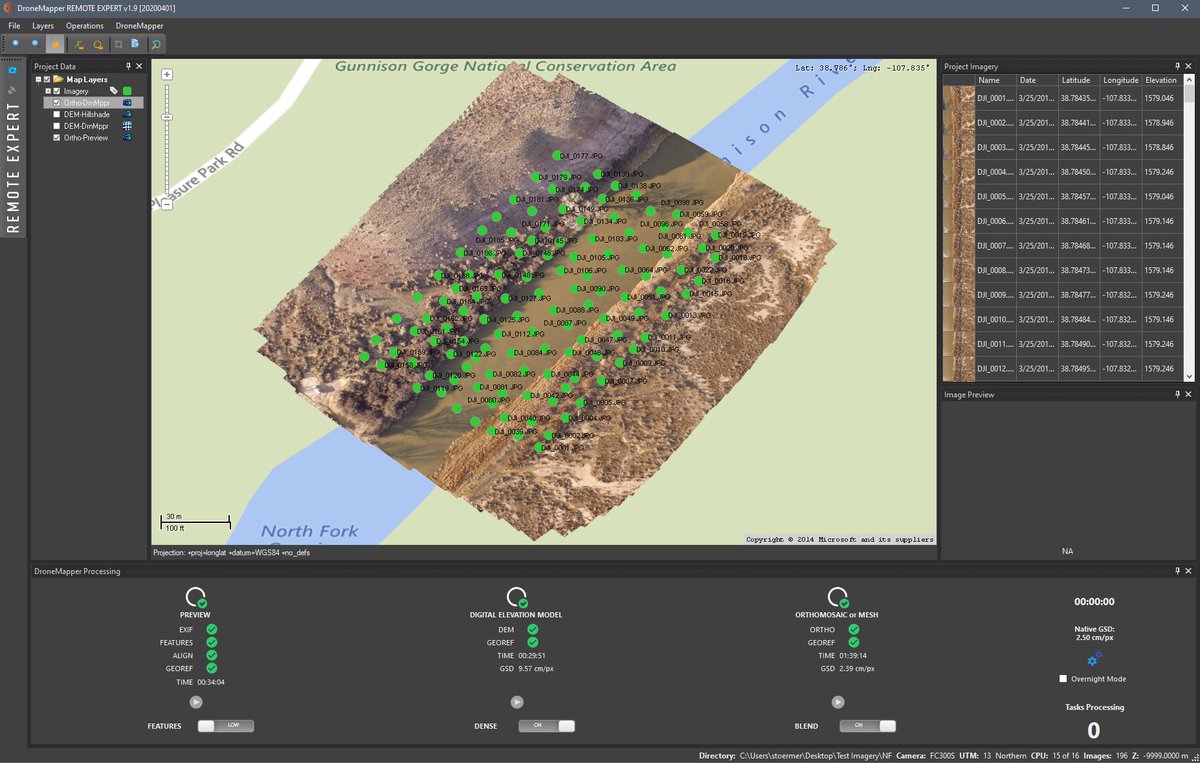
Task: Open the Layers menu
Action: [43, 25]
